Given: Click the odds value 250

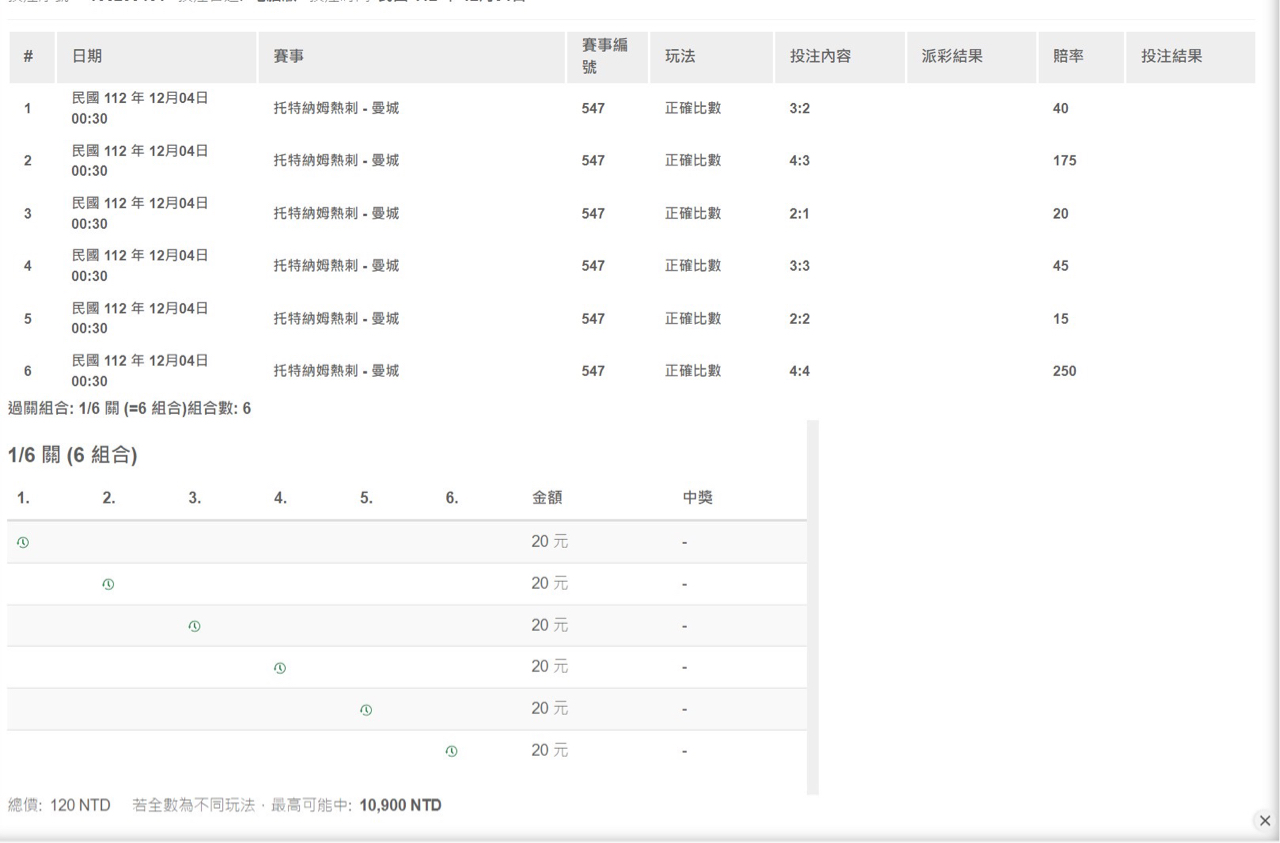Looking at the screenshot, I should (1064, 371).
